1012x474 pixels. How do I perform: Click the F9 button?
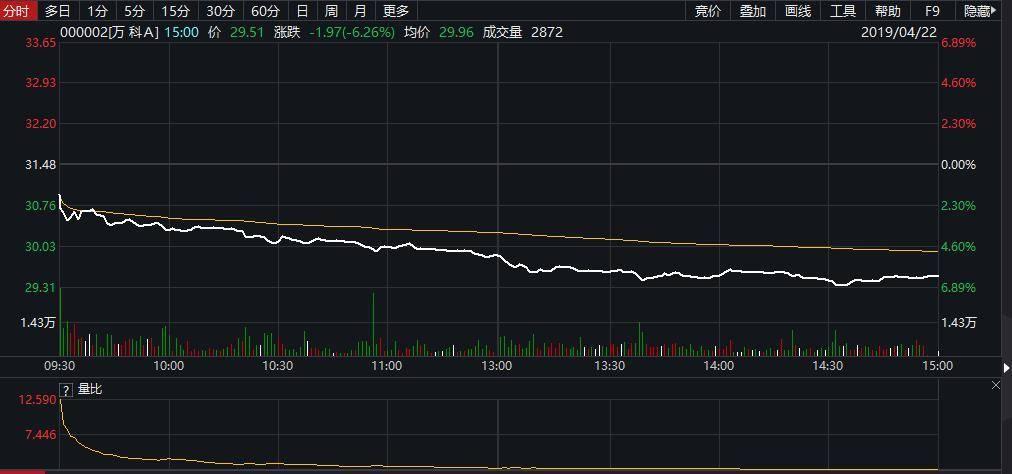click(932, 11)
